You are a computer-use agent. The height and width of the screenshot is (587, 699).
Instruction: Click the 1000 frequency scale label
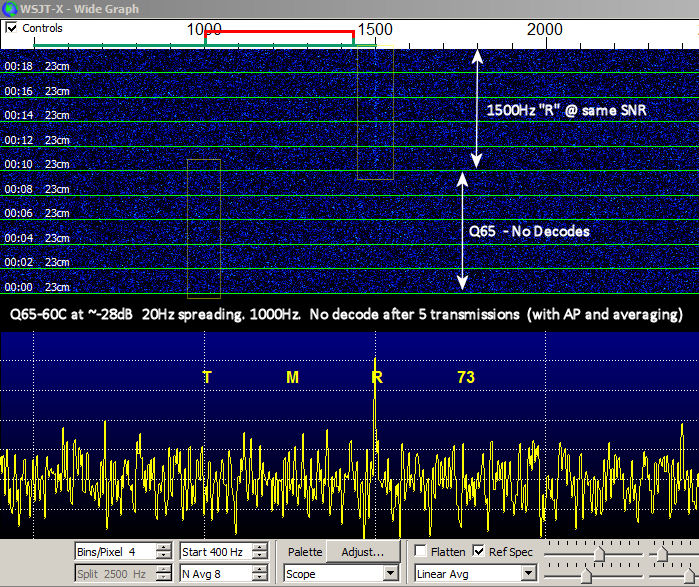point(204,29)
